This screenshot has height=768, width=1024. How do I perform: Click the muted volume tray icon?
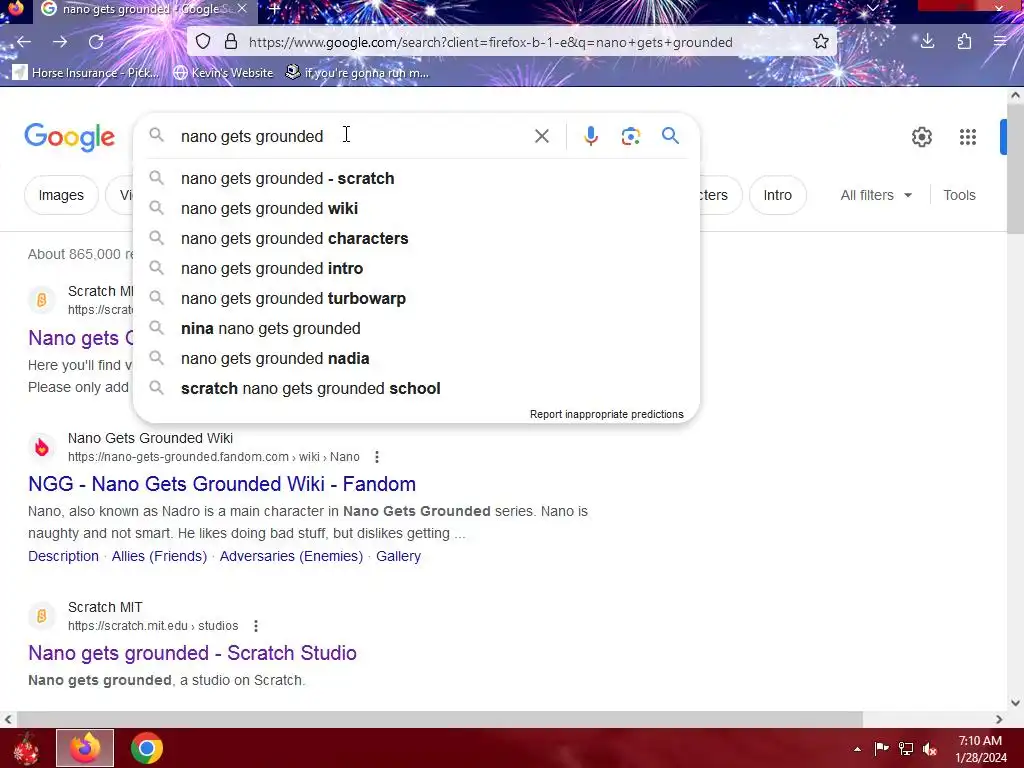930,749
